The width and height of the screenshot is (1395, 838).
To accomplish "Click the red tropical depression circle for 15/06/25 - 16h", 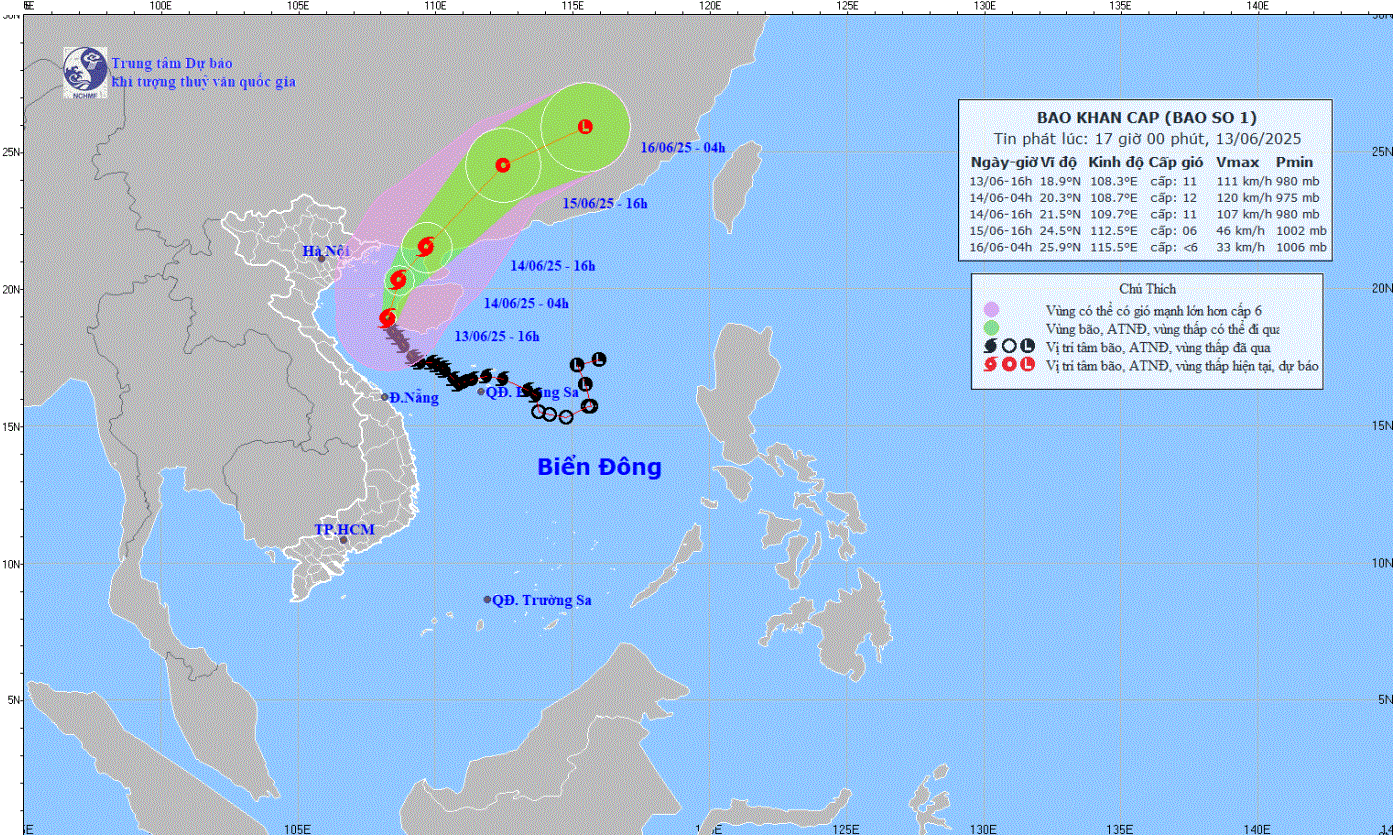I will tap(503, 165).
